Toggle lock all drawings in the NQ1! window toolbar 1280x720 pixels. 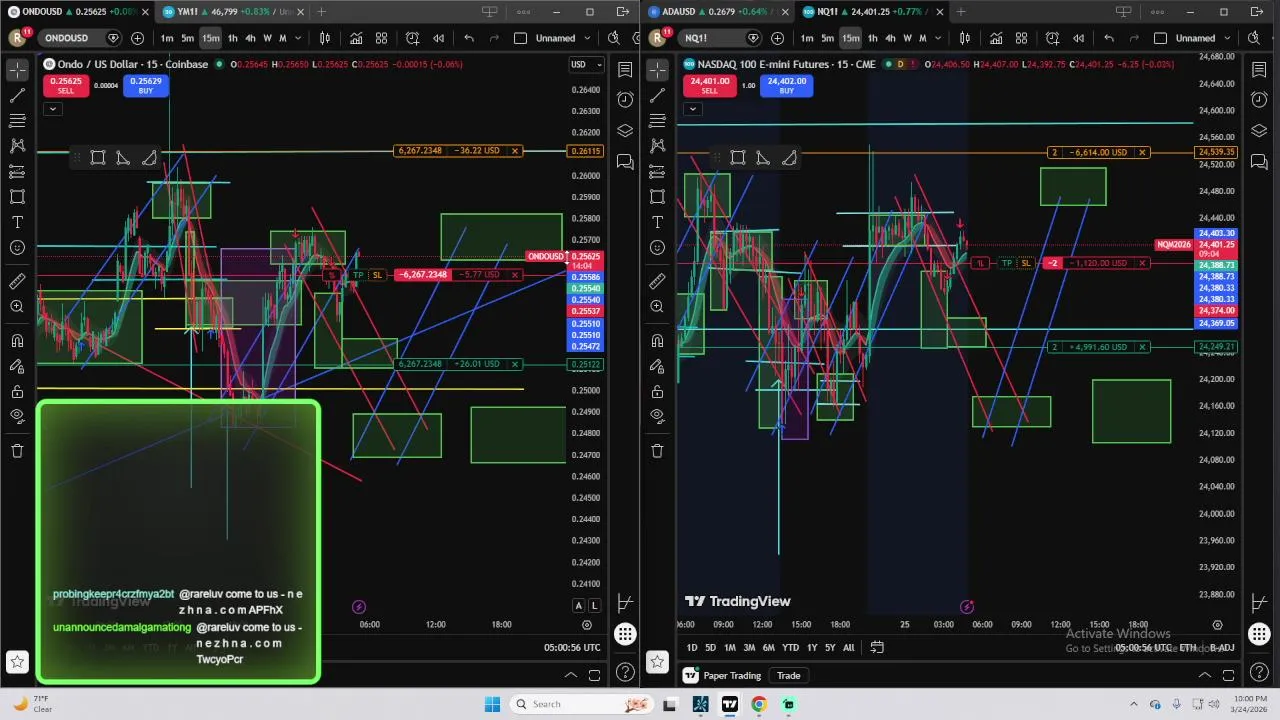pyautogui.click(x=657, y=391)
